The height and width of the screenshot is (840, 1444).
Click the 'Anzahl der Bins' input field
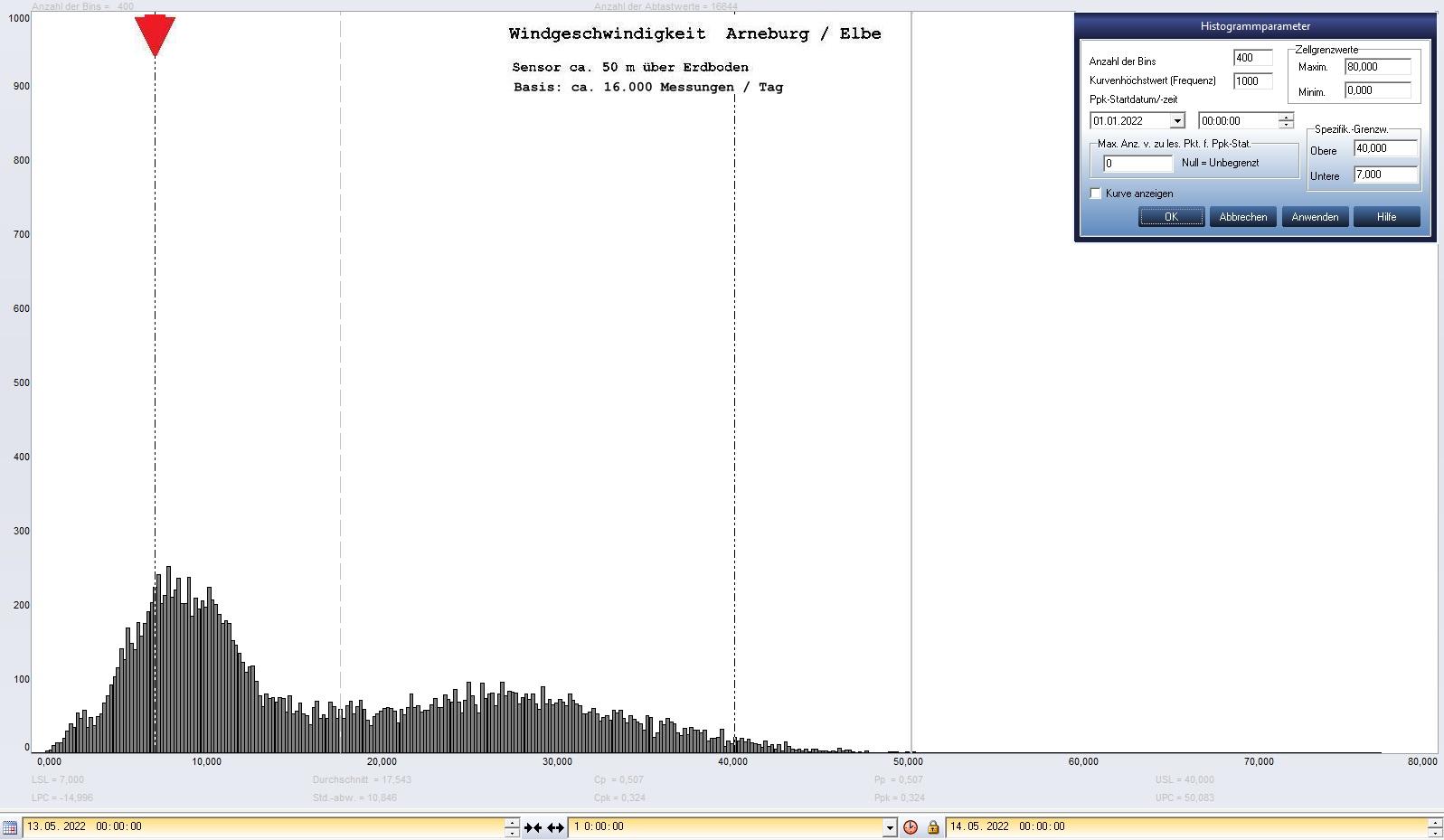pos(1252,58)
